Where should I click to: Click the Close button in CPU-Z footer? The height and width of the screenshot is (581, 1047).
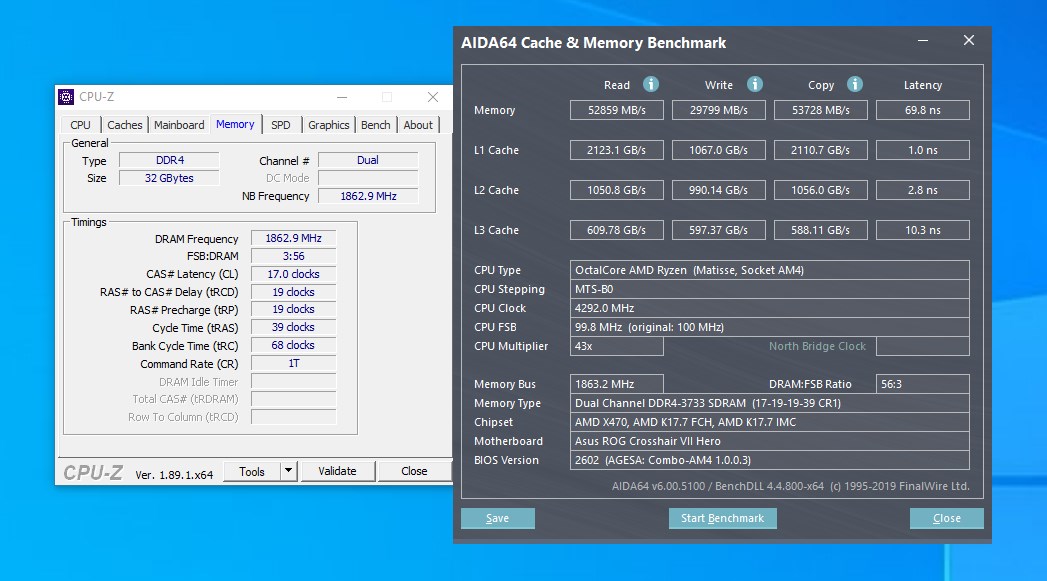click(414, 471)
